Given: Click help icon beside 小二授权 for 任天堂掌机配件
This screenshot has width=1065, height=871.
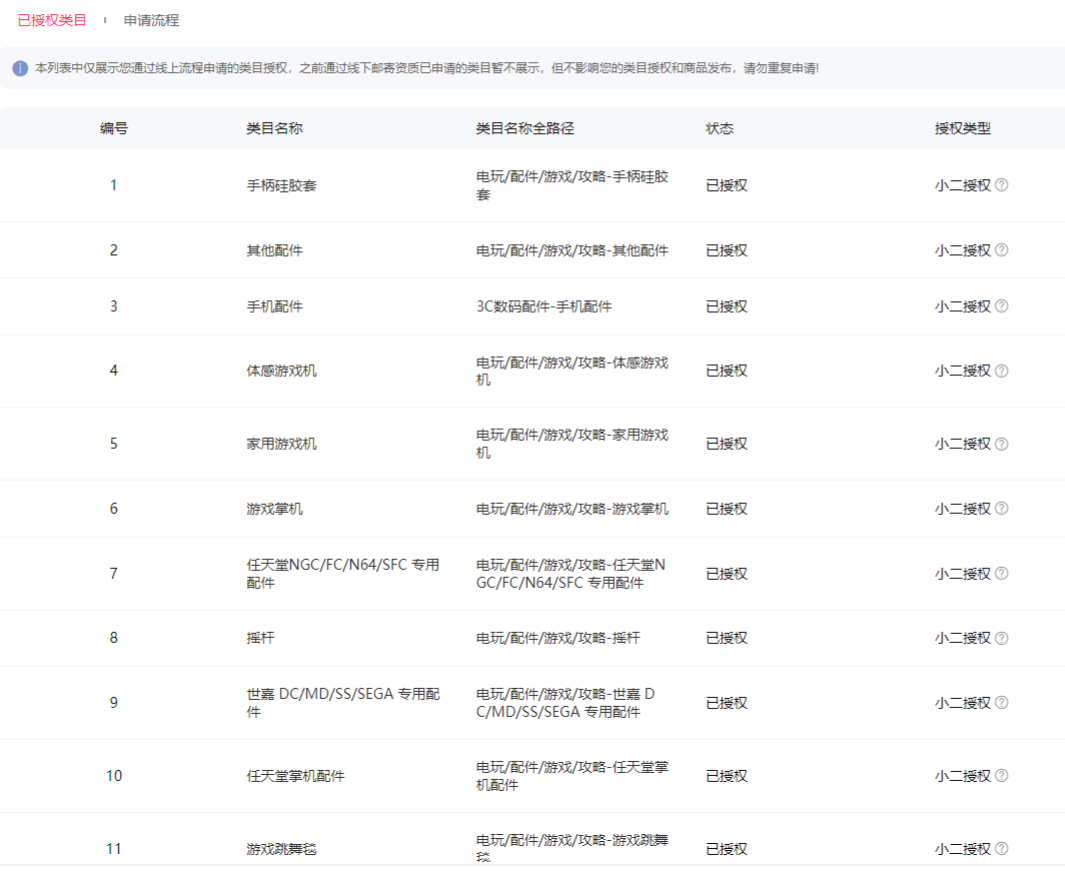Looking at the screenshot, I should coord(1001,776).
